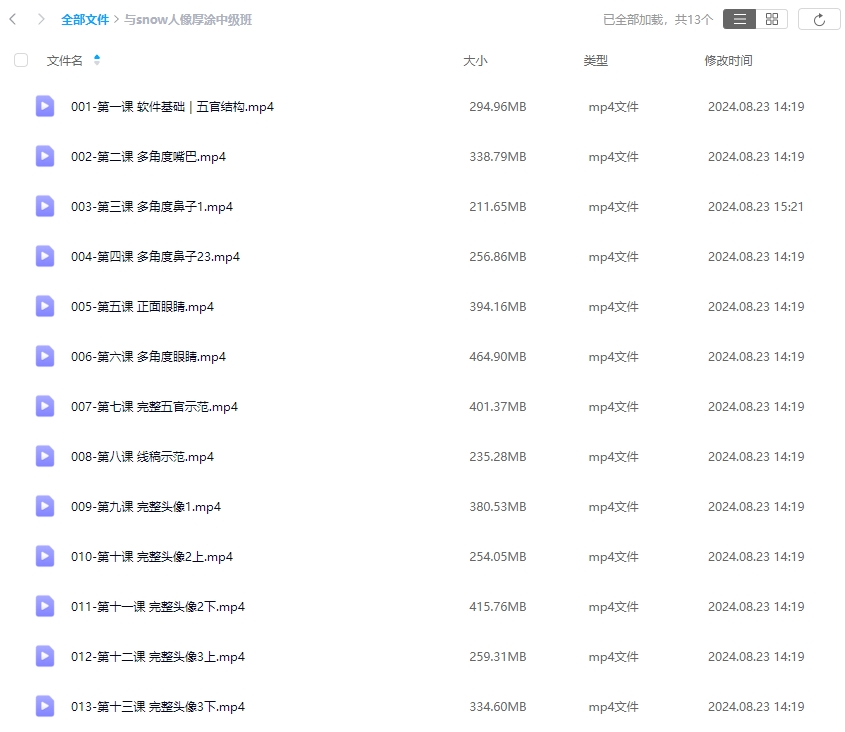Click the forward navigation arrow
Viewport: 845px width, 732px height.
(x=40, y=19)
